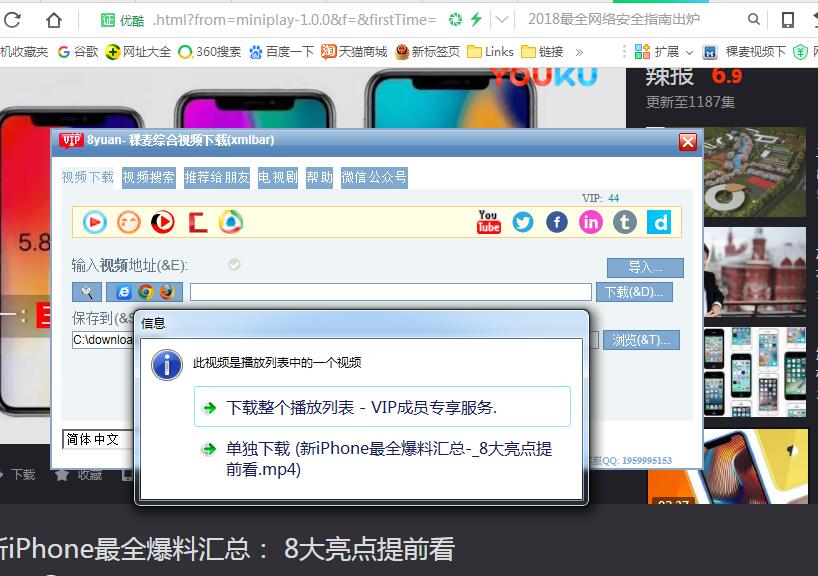Grab the URL from Chrome icon
The height and width of the screenshot is (576, 818).
pyautogui.click(x=146, y=292)
